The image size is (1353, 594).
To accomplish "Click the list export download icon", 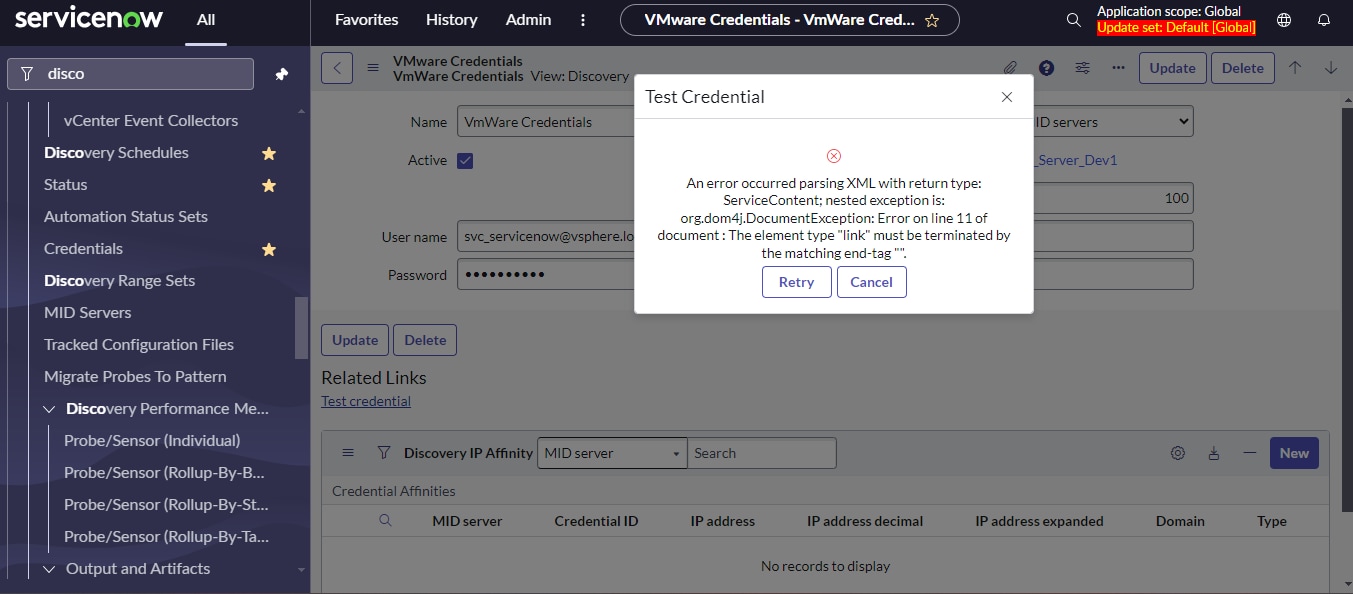I will click(x=1214, y=453).
